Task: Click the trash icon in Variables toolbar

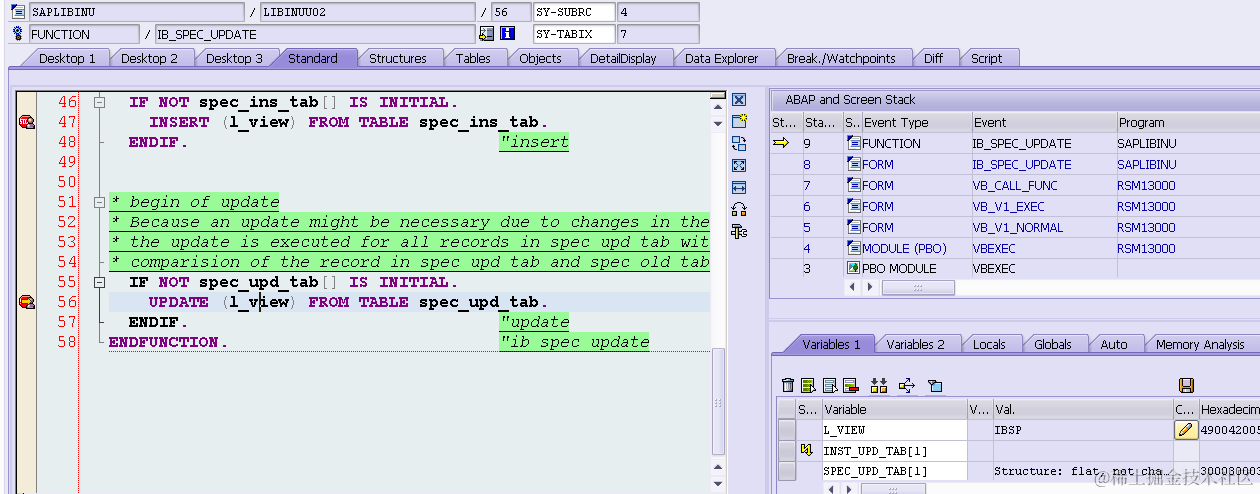Action: point(788,385)
